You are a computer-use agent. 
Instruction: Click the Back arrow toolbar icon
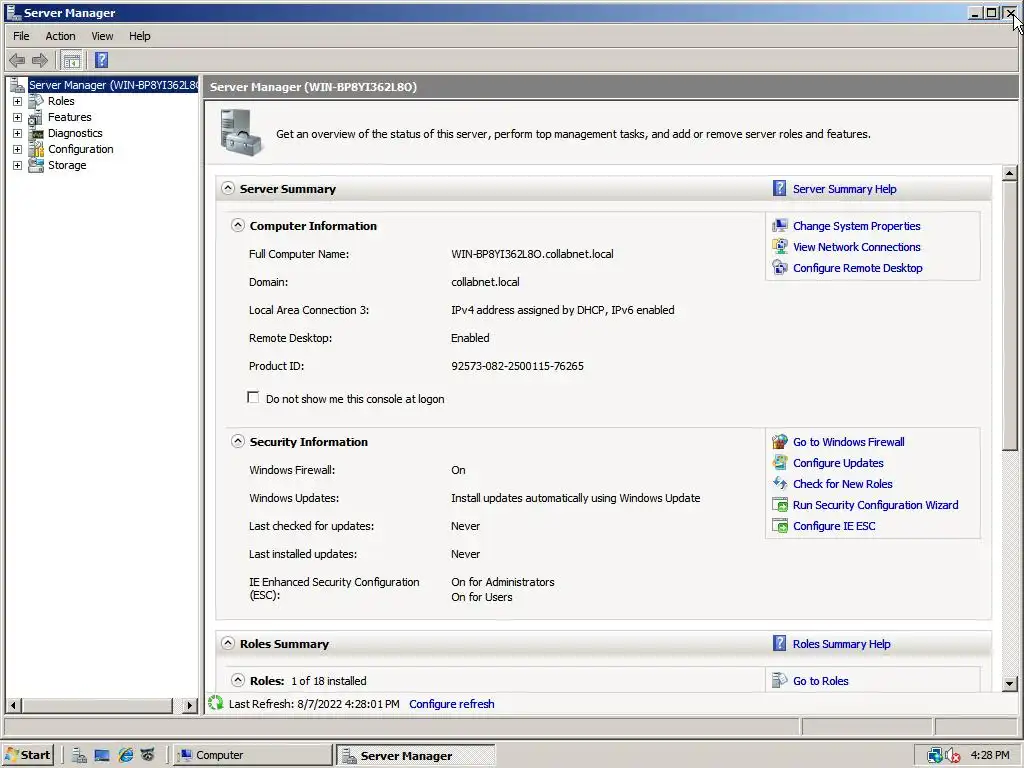point(17,61)
